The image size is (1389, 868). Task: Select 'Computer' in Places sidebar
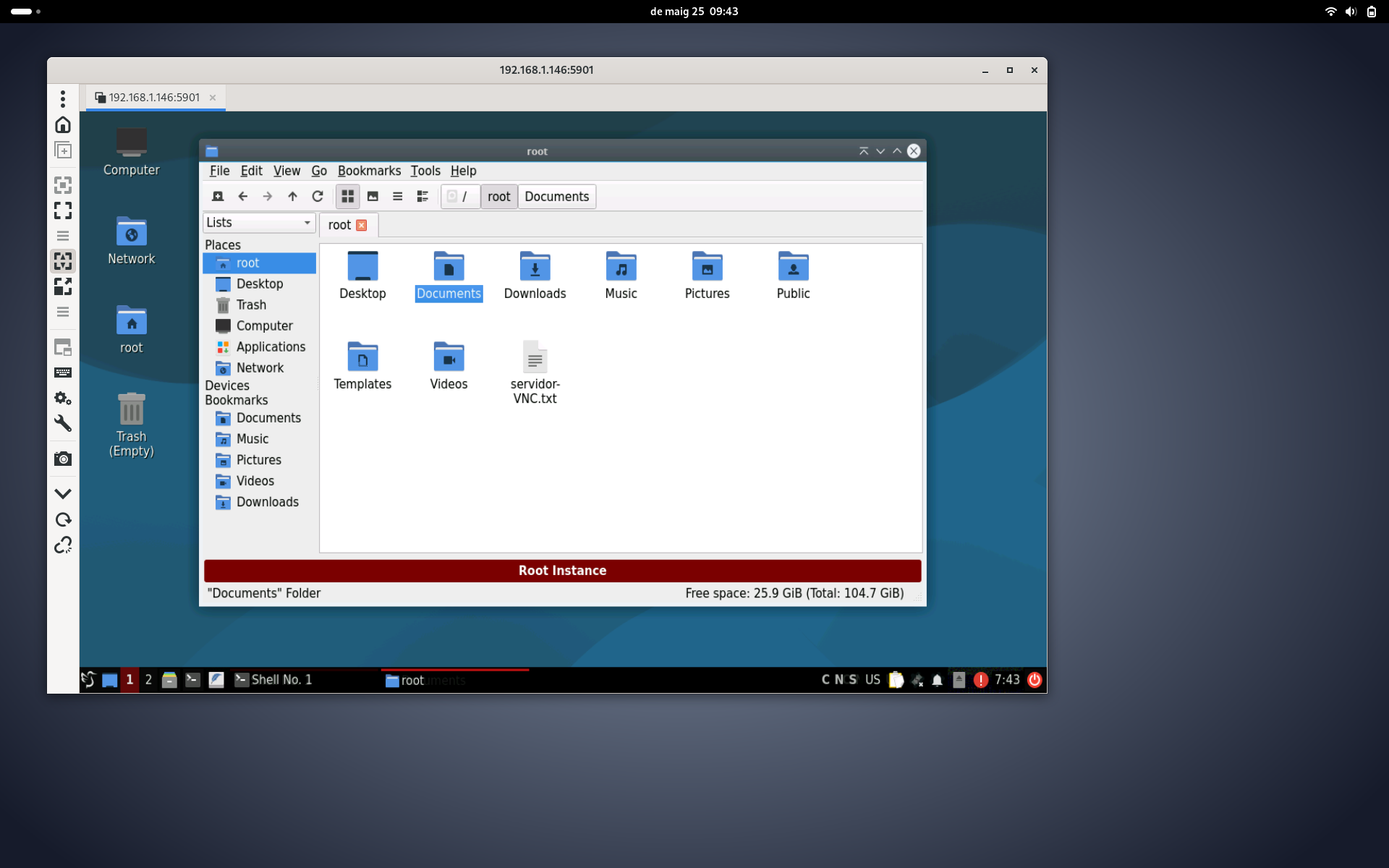pos(259,325)
